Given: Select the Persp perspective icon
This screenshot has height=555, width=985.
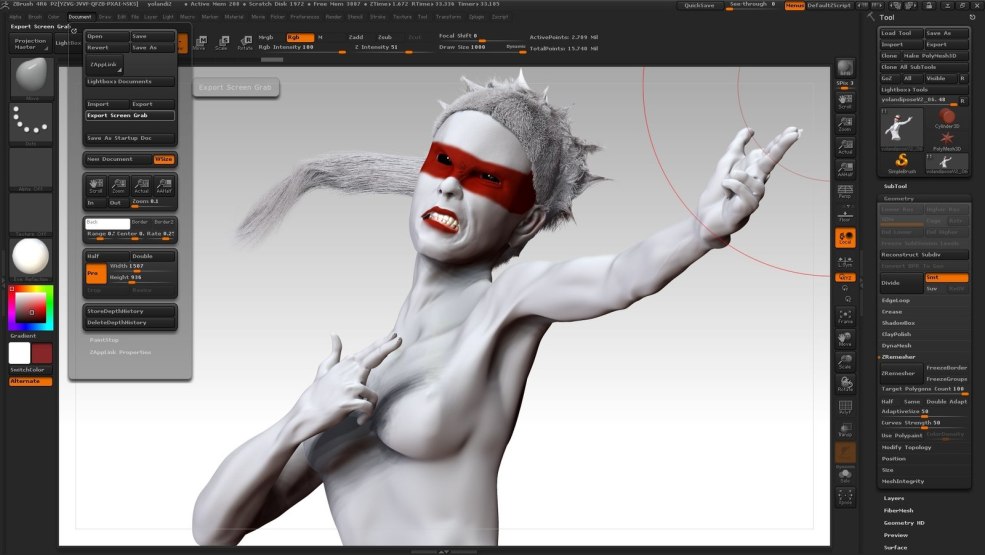Looking at the screenshot, I should coord(845,189).
